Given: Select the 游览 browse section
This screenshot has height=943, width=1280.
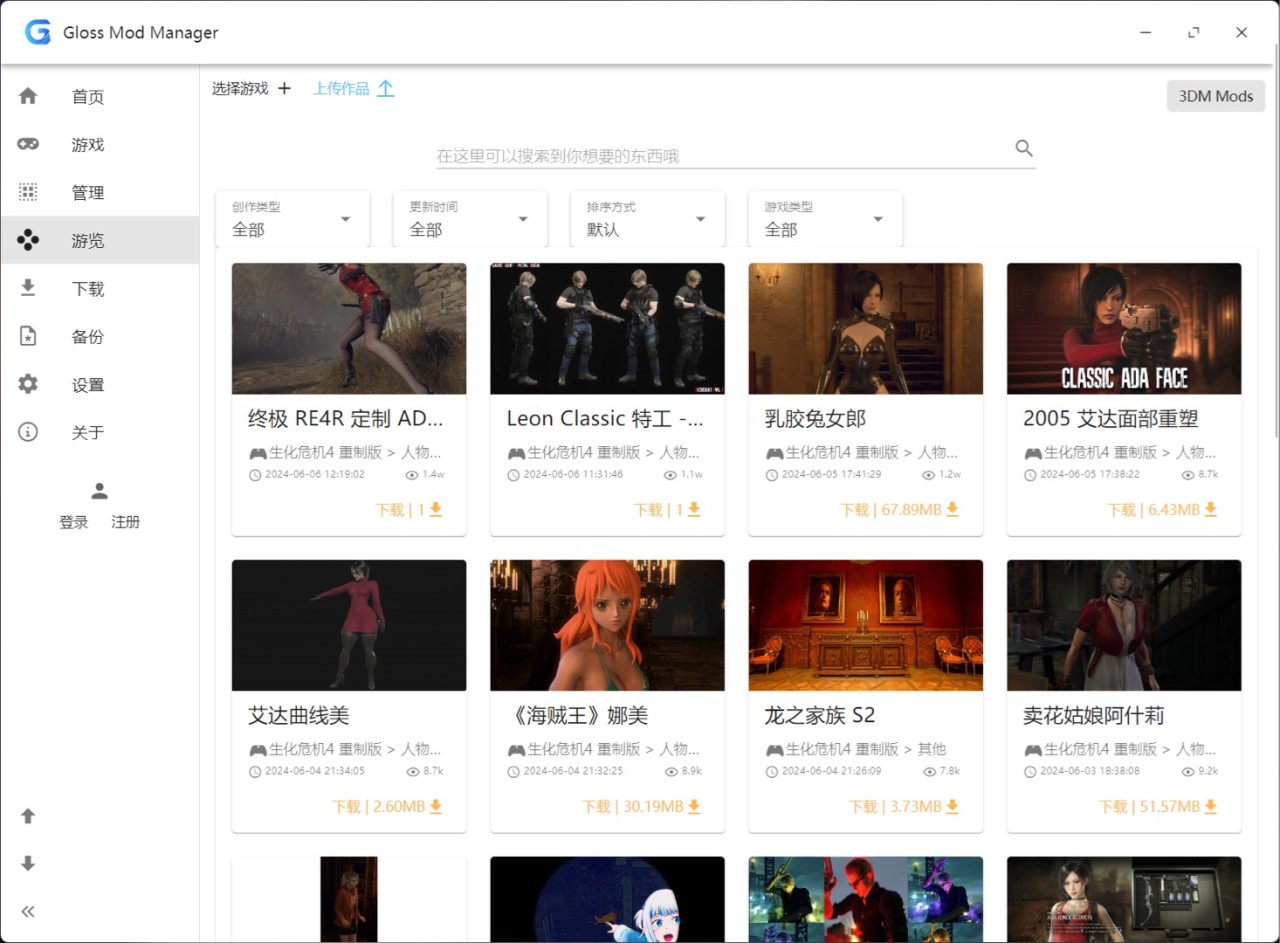Looking at the screenshot, I should (x=100, y=241).
